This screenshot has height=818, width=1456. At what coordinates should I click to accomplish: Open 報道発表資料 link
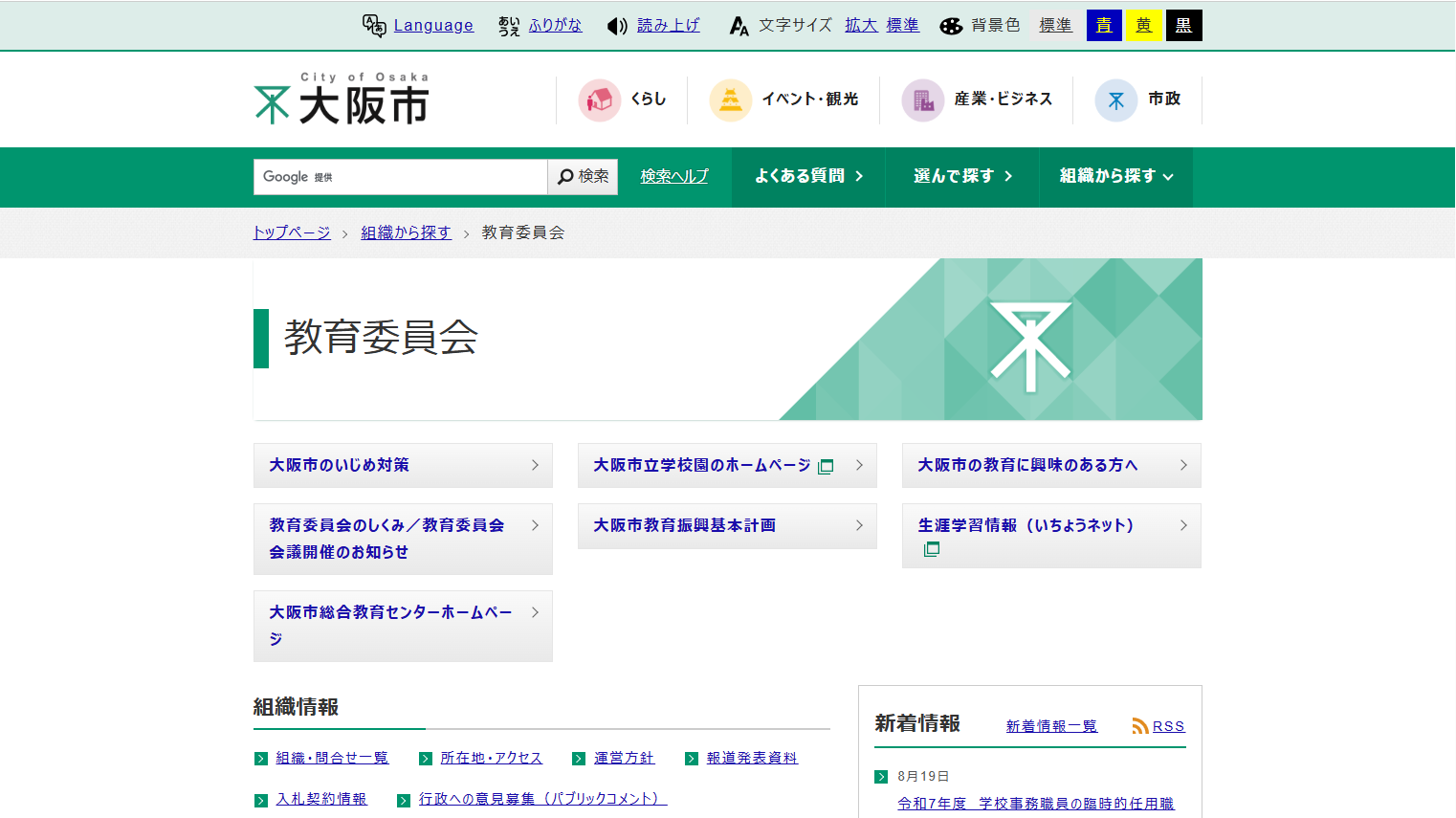[752, 758]
